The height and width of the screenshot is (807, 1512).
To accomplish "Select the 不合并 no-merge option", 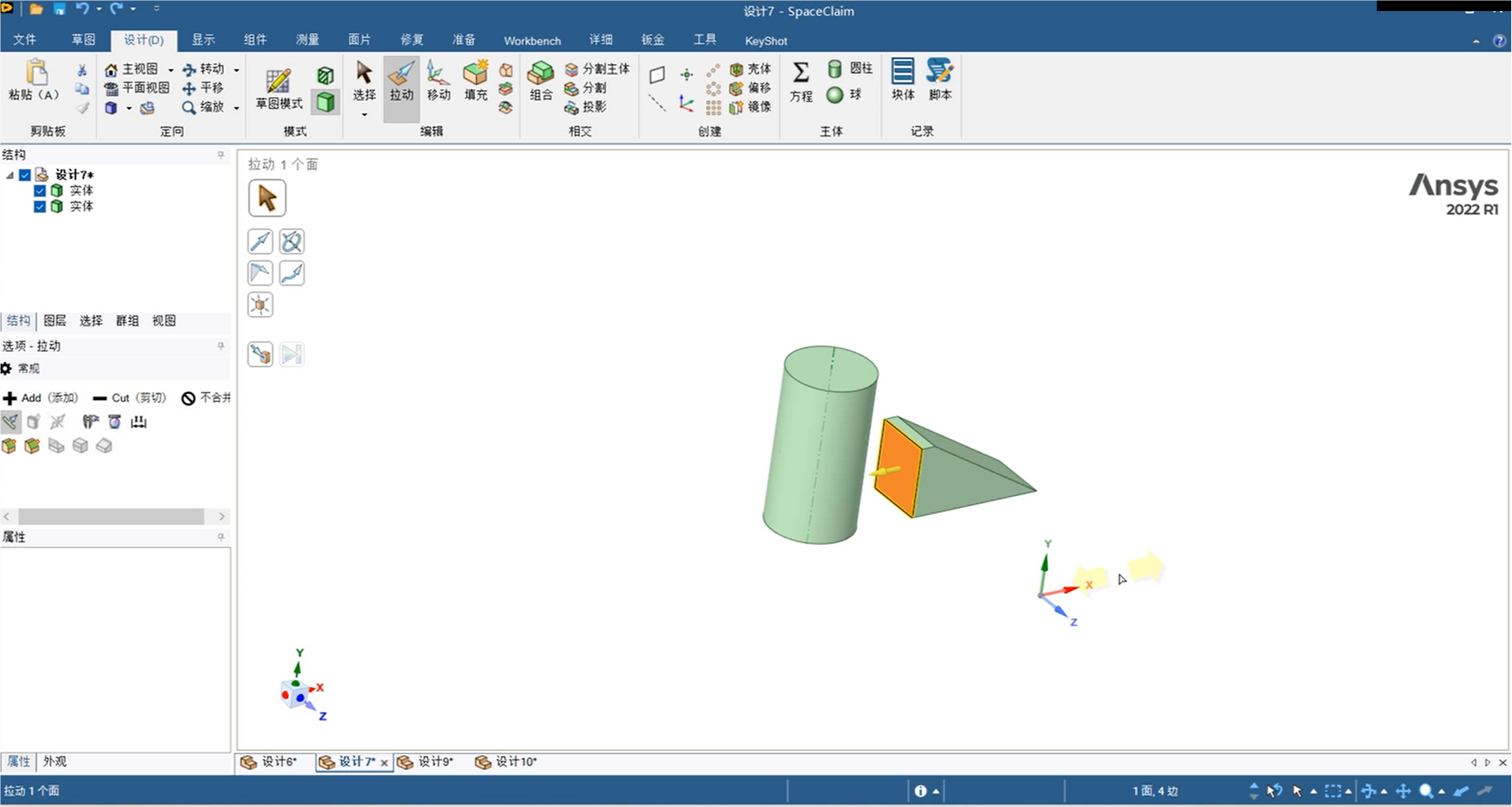I will [205, 398].
